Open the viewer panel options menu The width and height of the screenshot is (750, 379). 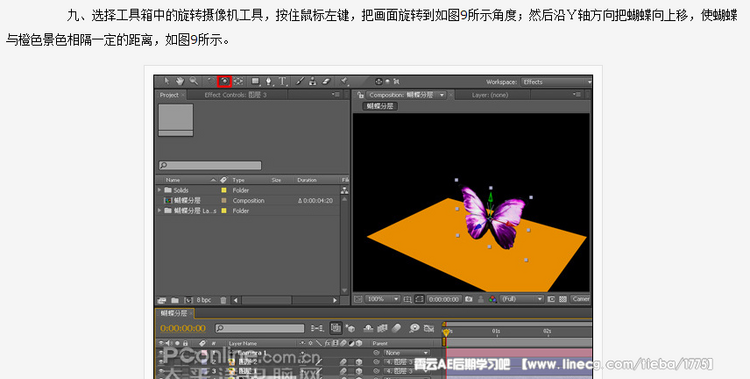577,95
